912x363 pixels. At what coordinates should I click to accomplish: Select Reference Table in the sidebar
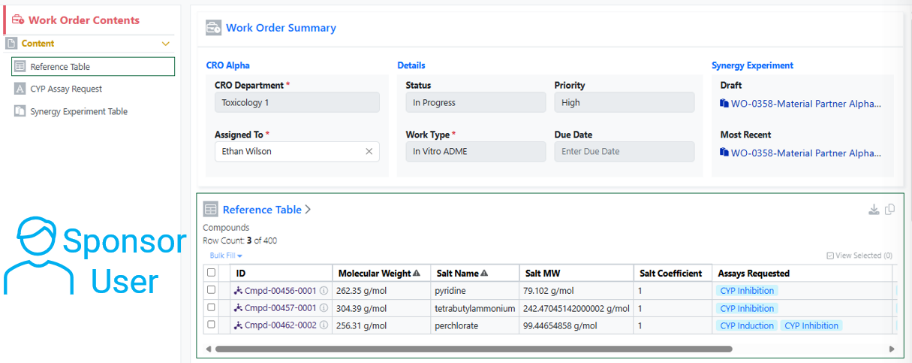point(93,67)
